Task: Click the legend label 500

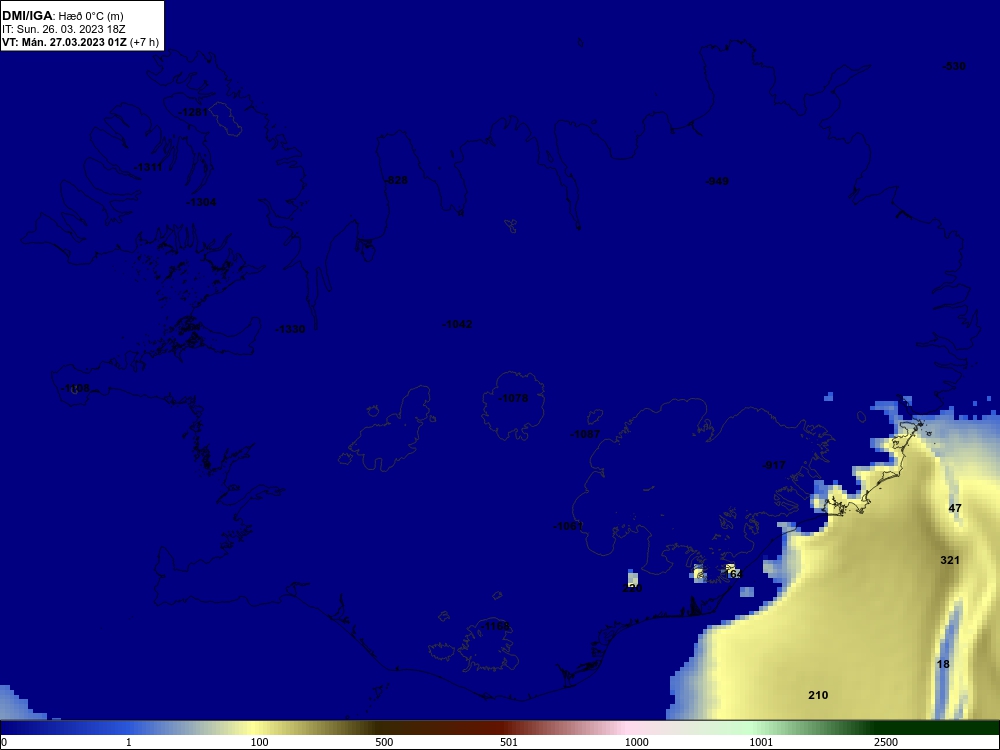Action: (385, 742)
